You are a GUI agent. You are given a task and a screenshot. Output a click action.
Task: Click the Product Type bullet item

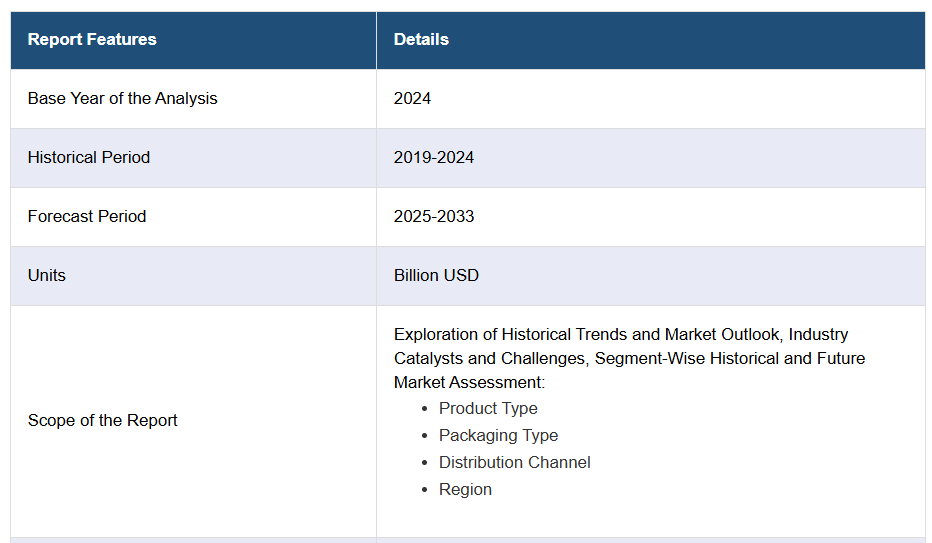coord(488,409)
